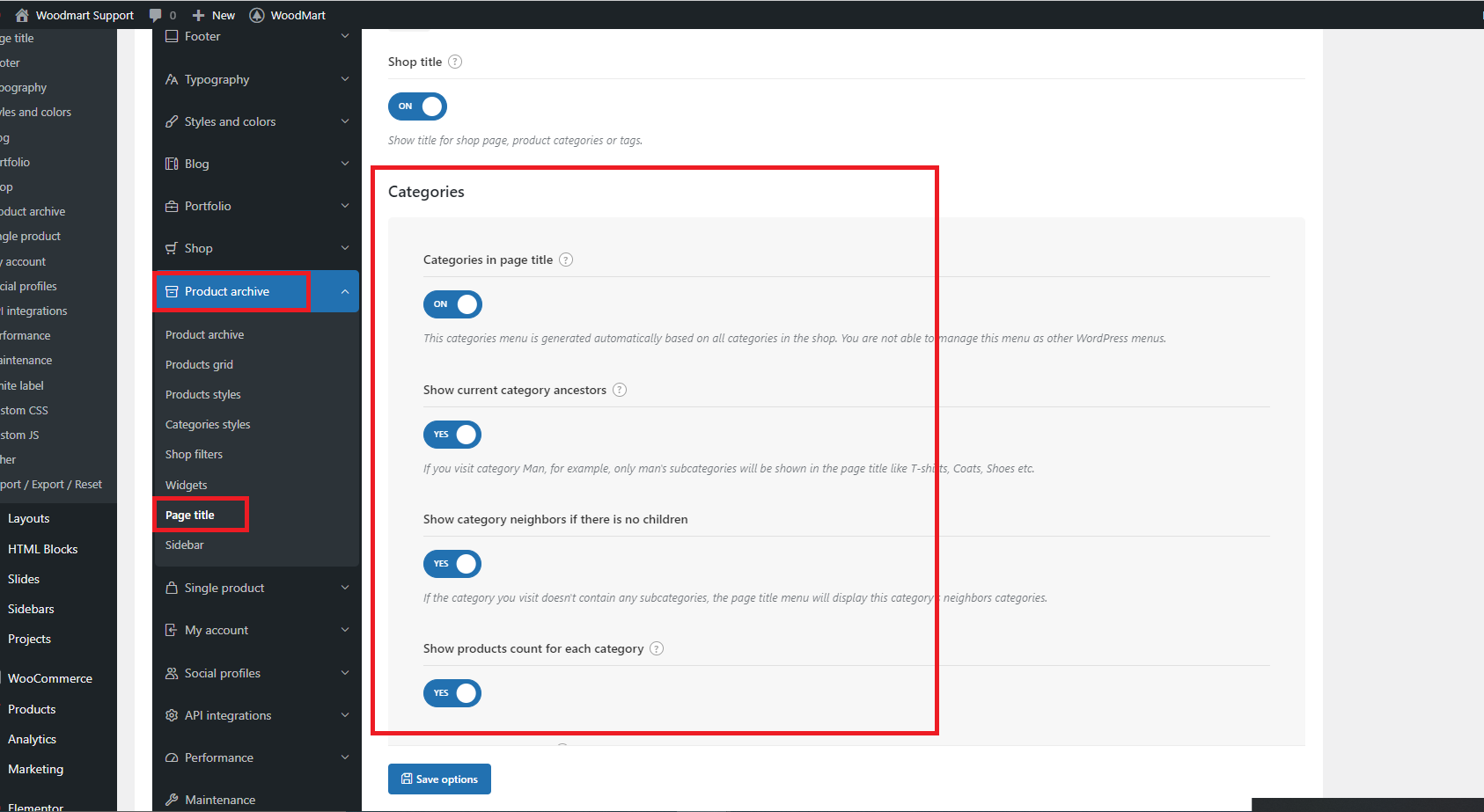This screenshot has height=812, width=1484.
Task: Toggle Show products count for each category
Action: coord(452,693)
